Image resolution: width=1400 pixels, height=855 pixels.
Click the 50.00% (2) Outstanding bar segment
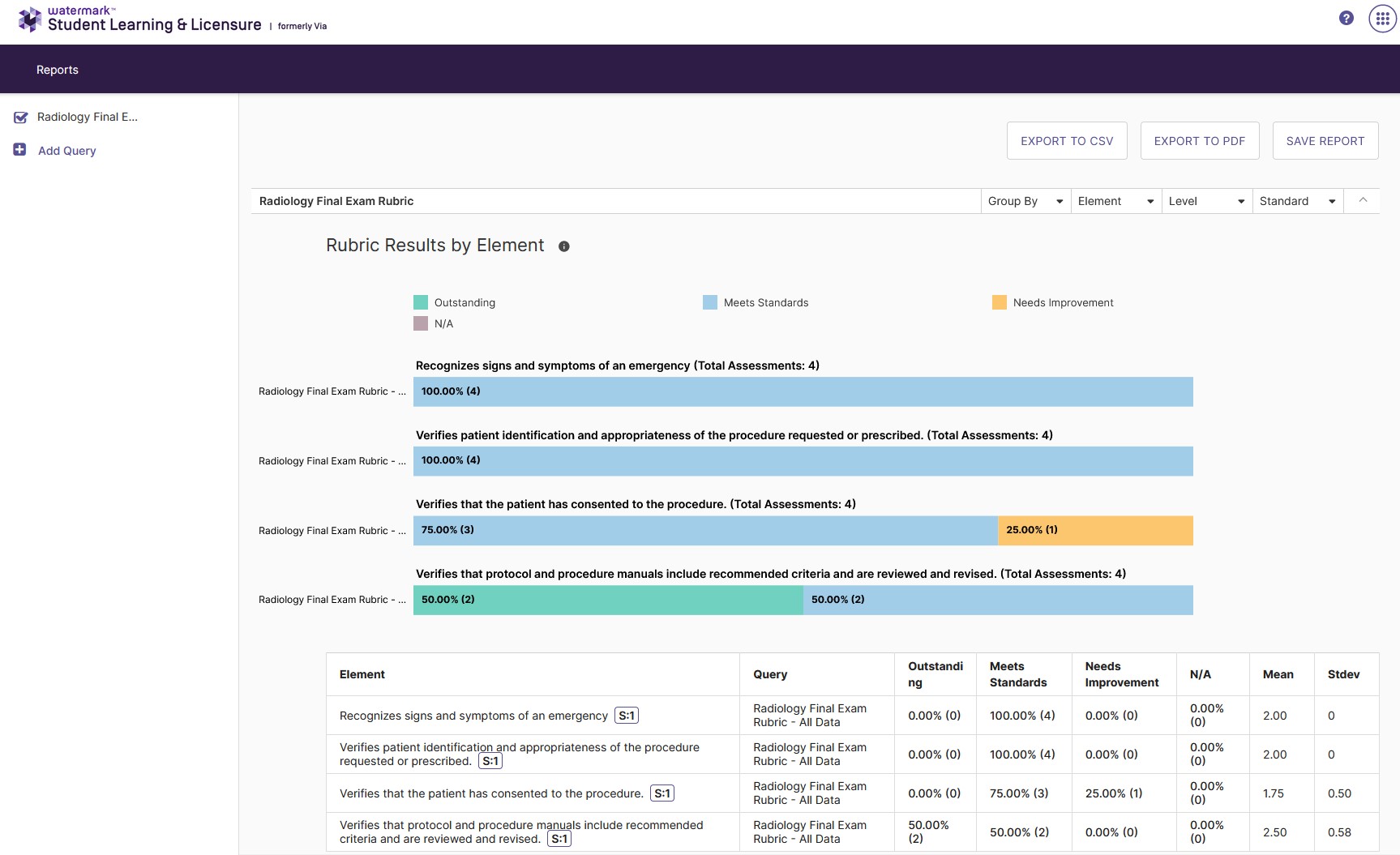(608, 600)
